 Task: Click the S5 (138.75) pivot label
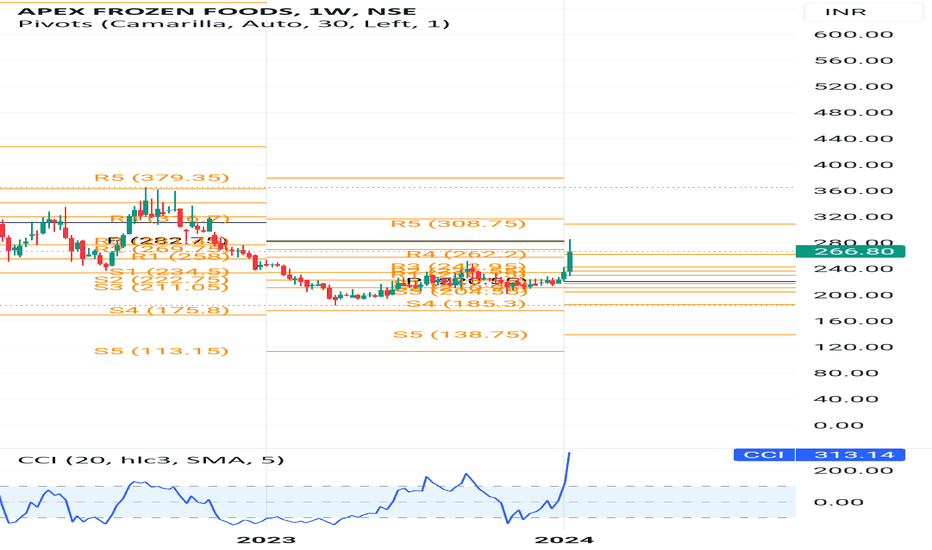coord(461,334)
